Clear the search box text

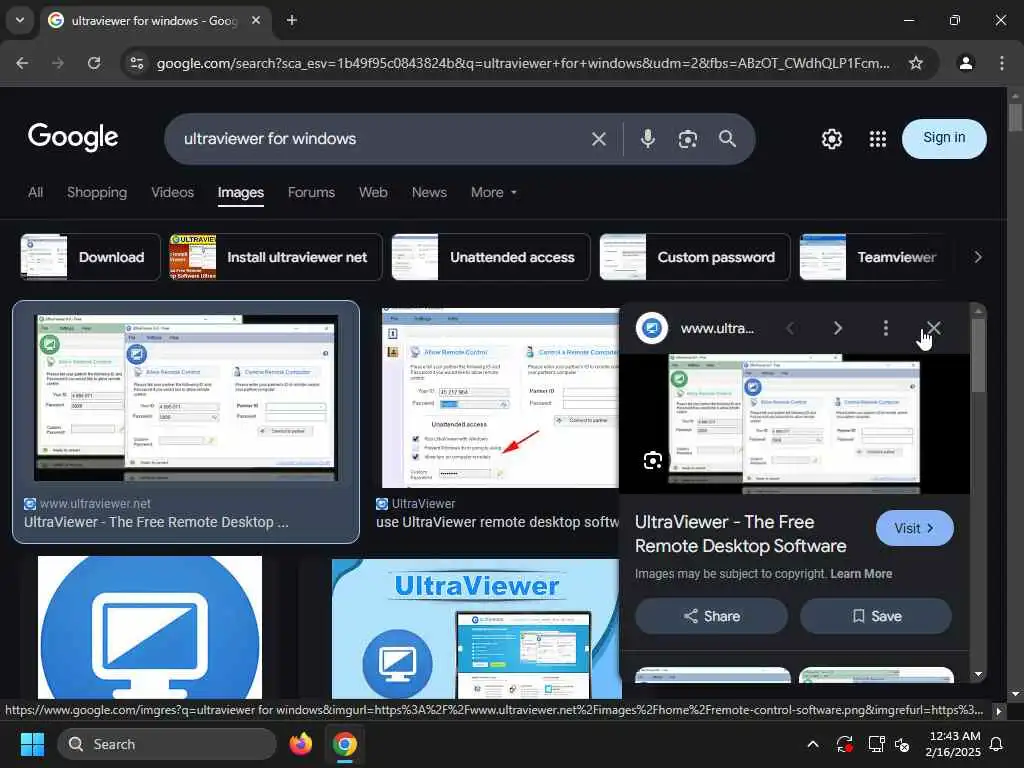598,138
